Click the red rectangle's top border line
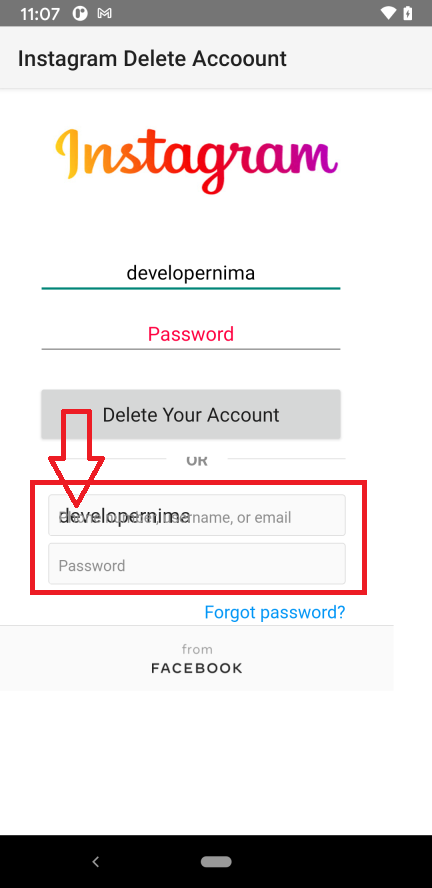Screen dimensions: 432x888 pyautogui.click(x=198, y=483)
